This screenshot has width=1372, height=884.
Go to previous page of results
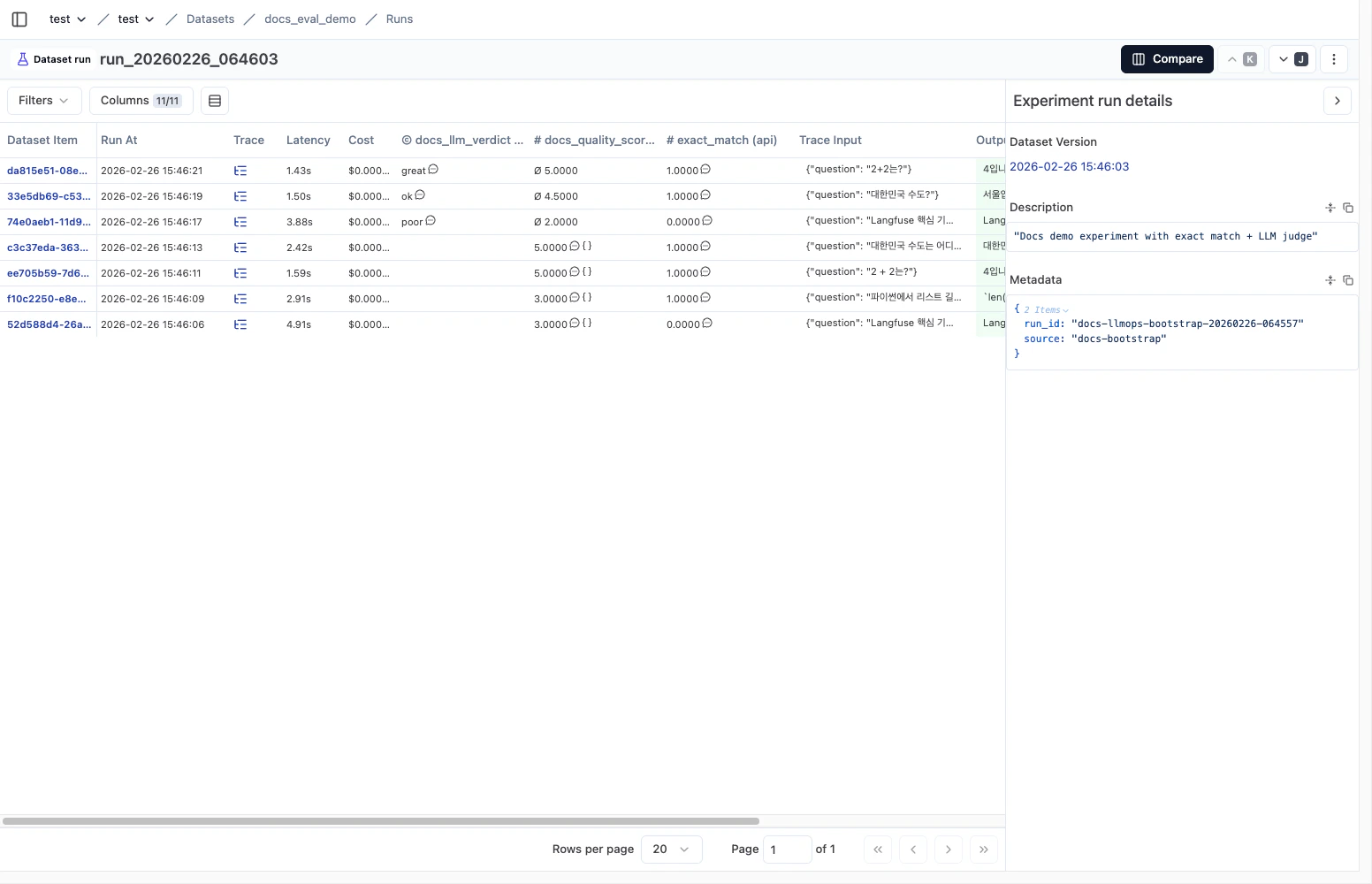click(913, 850)
